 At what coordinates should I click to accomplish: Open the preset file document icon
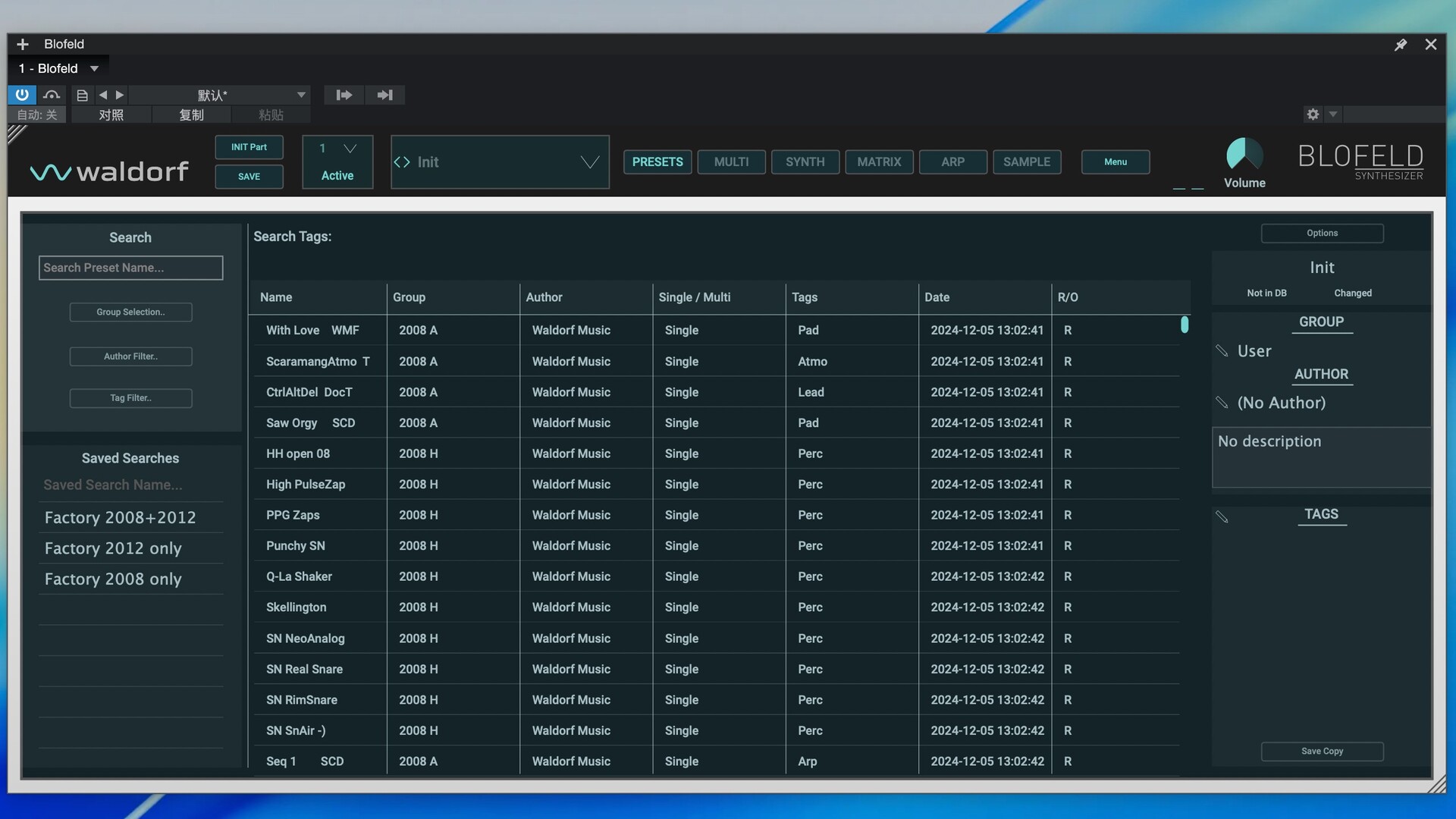82,95
